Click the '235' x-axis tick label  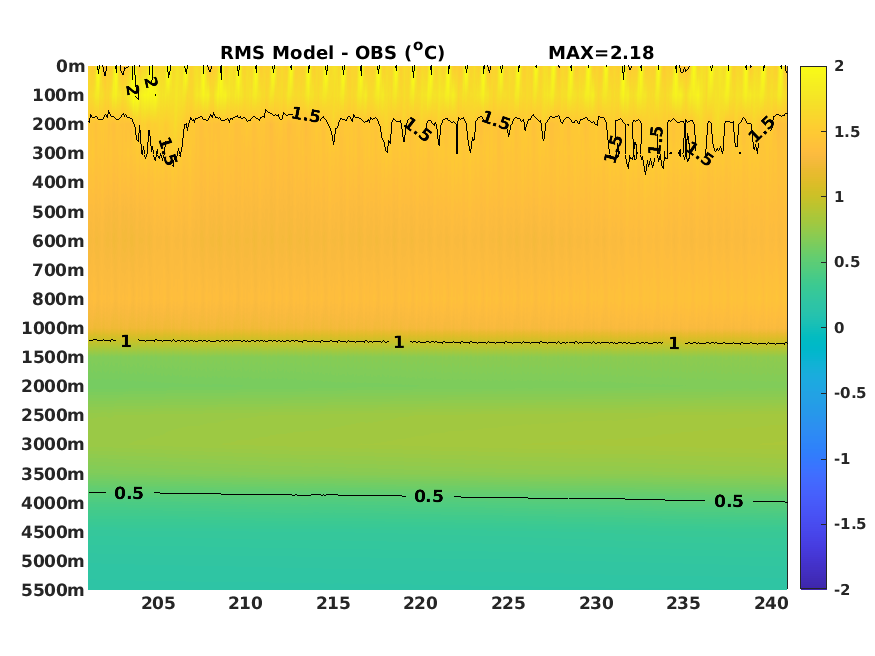(x=683, y=604)
